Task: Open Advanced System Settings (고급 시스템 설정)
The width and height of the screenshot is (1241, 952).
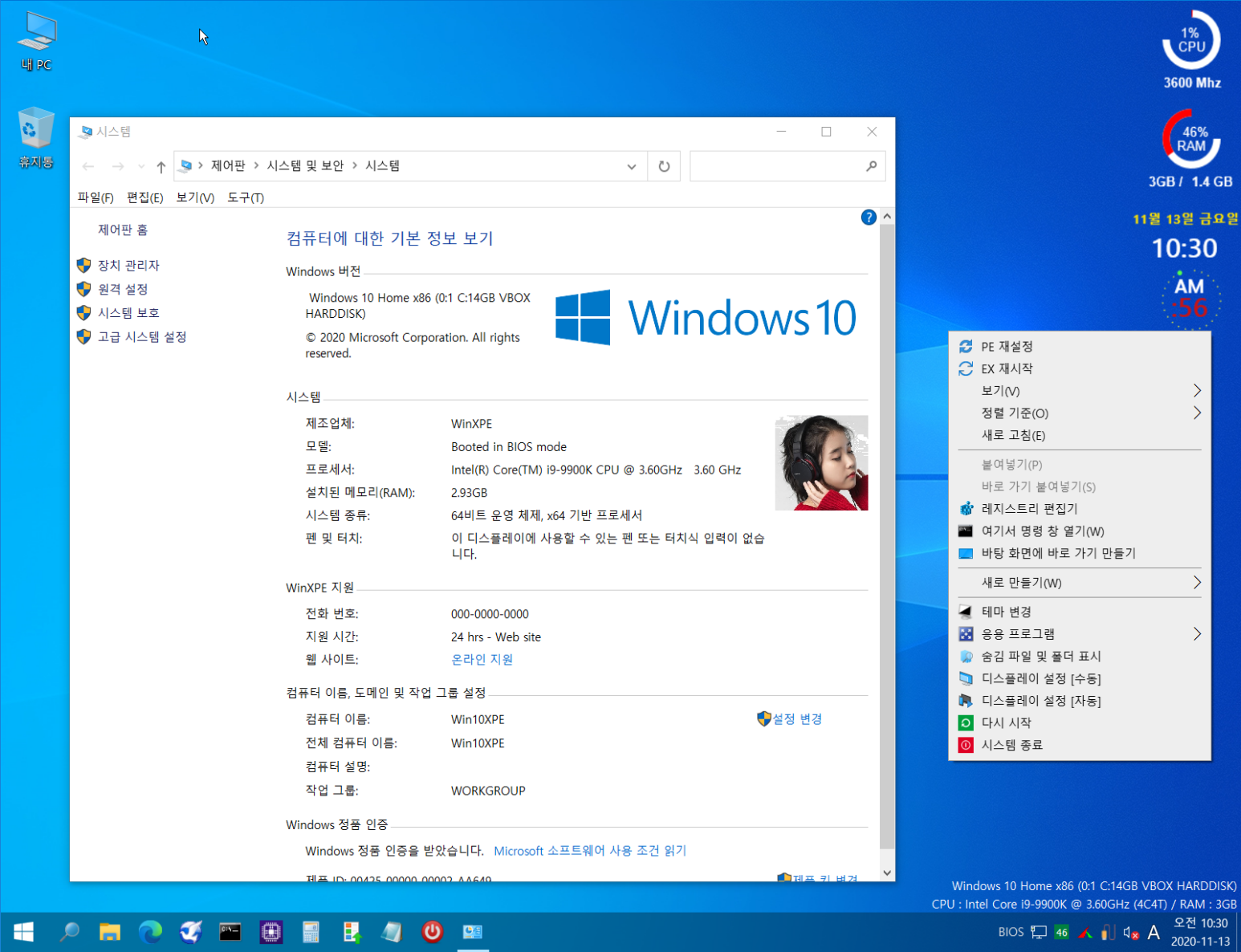Action: (x=142, y=336)
